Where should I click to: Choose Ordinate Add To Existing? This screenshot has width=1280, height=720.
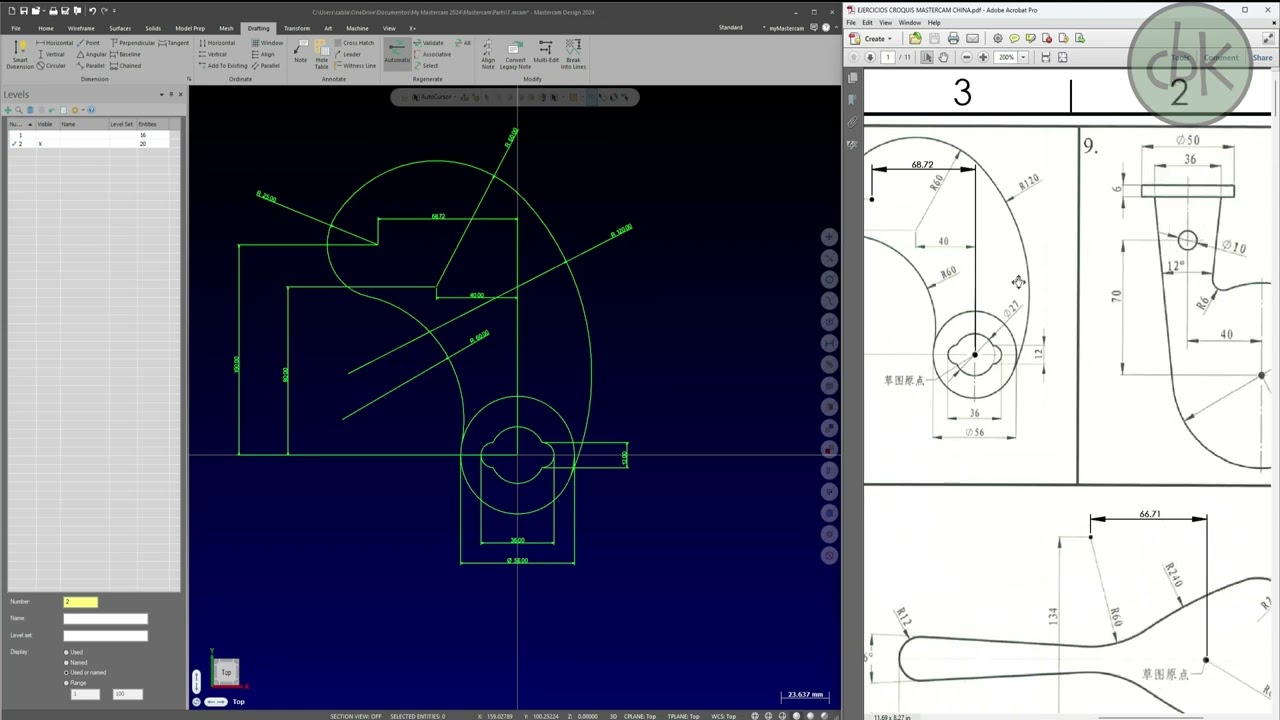223,66
